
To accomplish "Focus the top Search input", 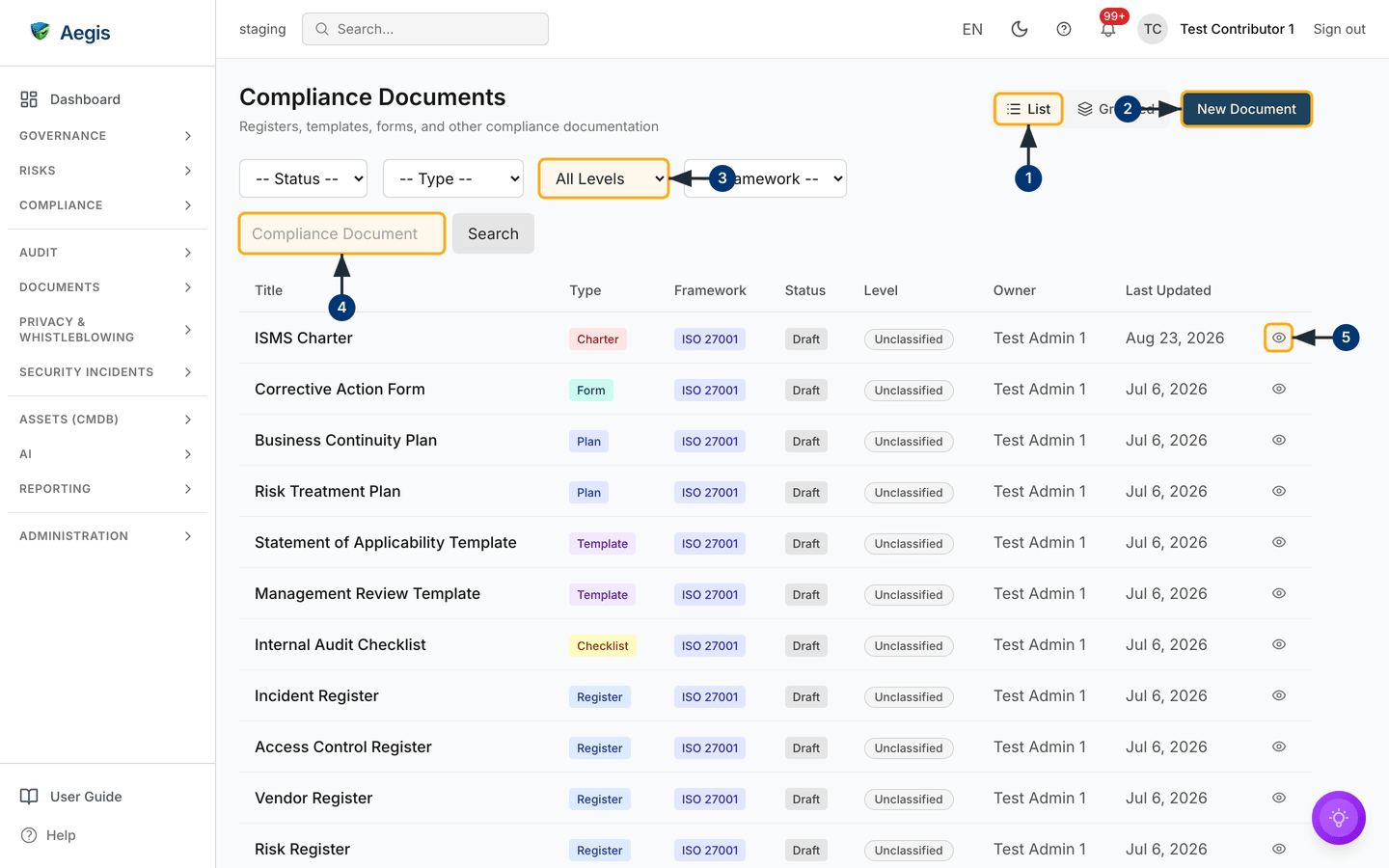I will click(x=425, y=29).
